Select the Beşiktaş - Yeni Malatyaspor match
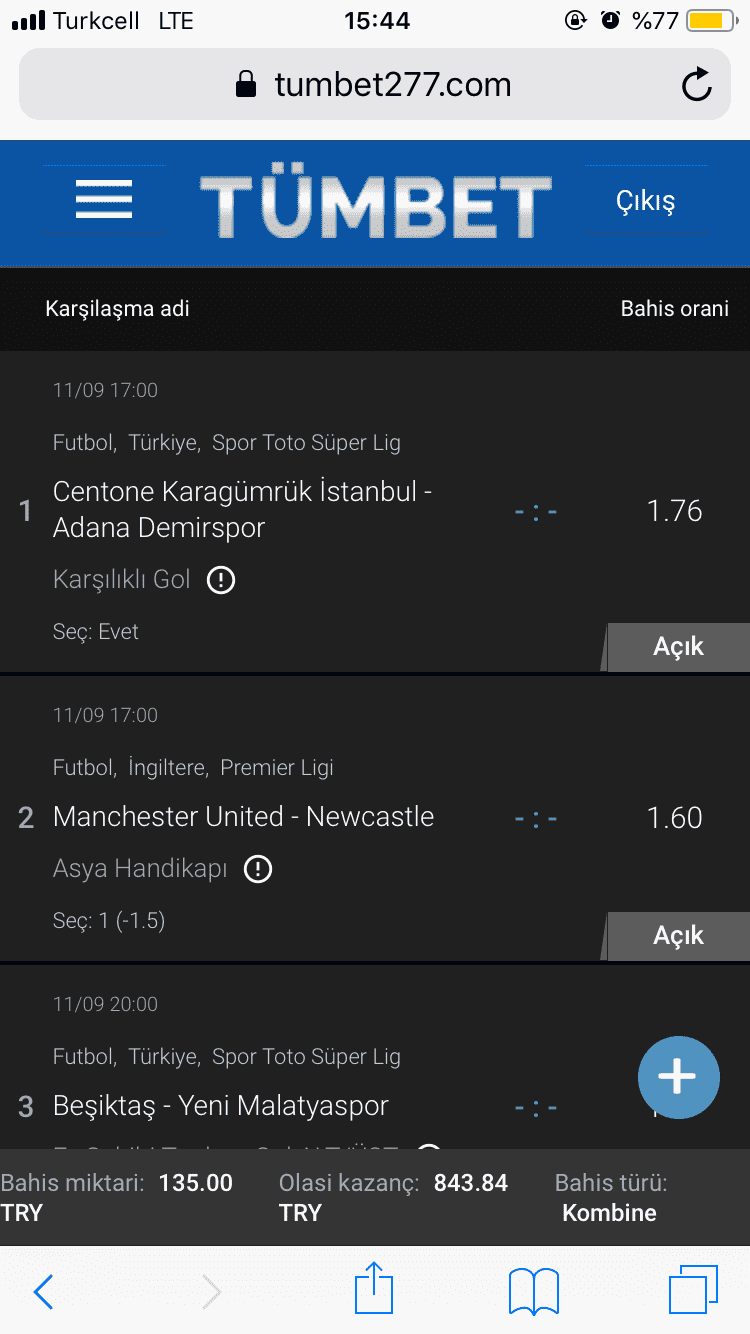This screenshot has height=1334, width=750. 220,1106
